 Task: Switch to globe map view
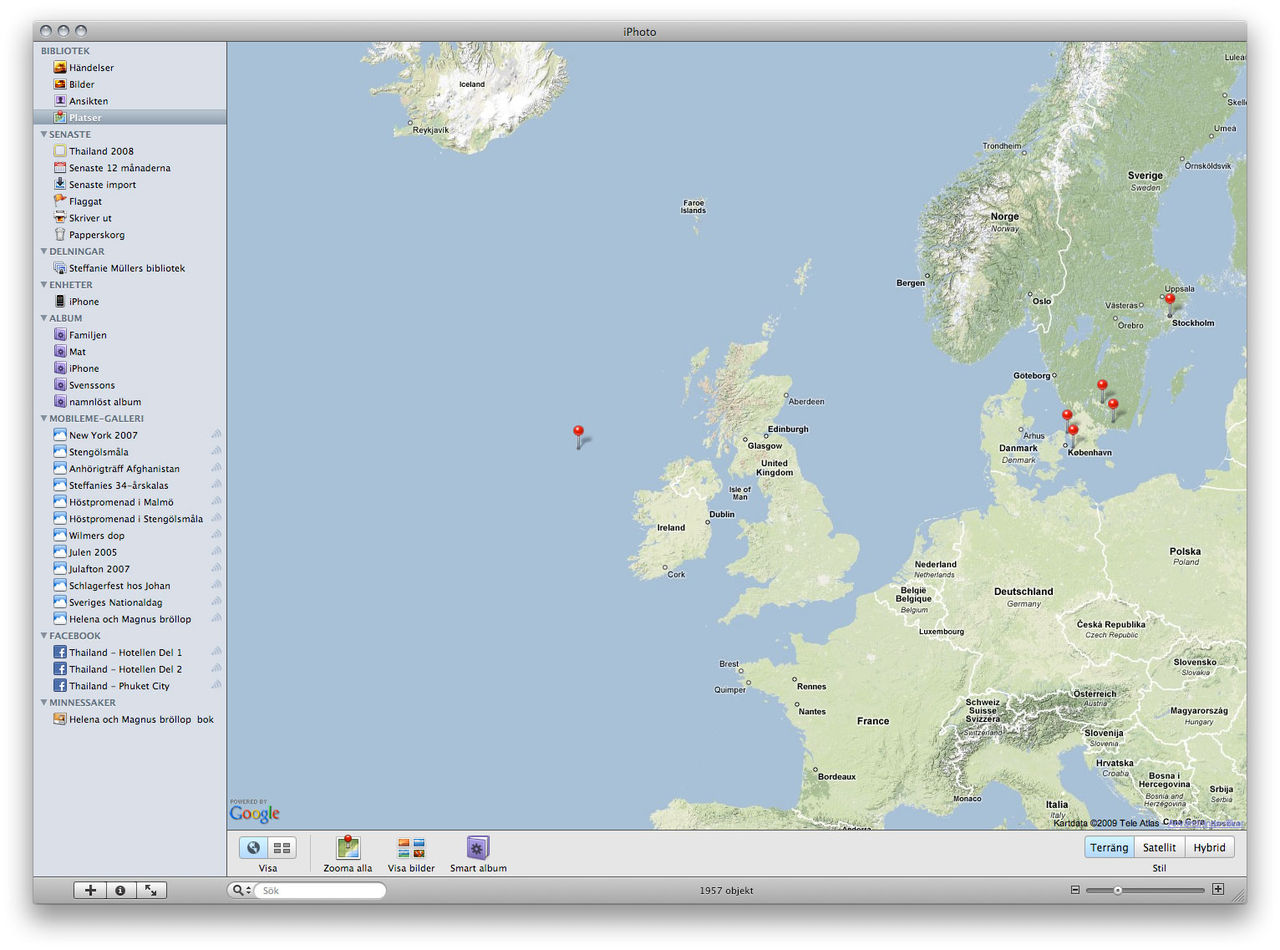(x=253, y=848)
